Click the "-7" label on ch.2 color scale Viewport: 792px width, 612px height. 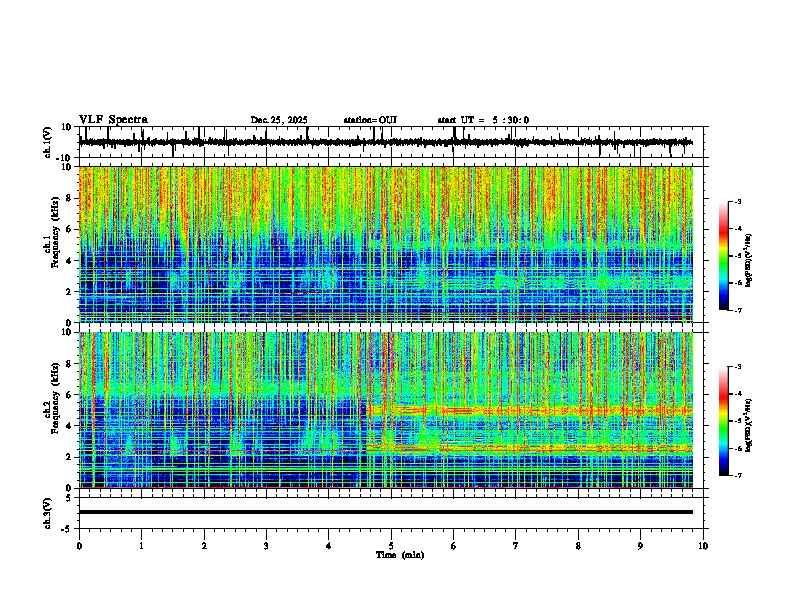pos(738,475)
